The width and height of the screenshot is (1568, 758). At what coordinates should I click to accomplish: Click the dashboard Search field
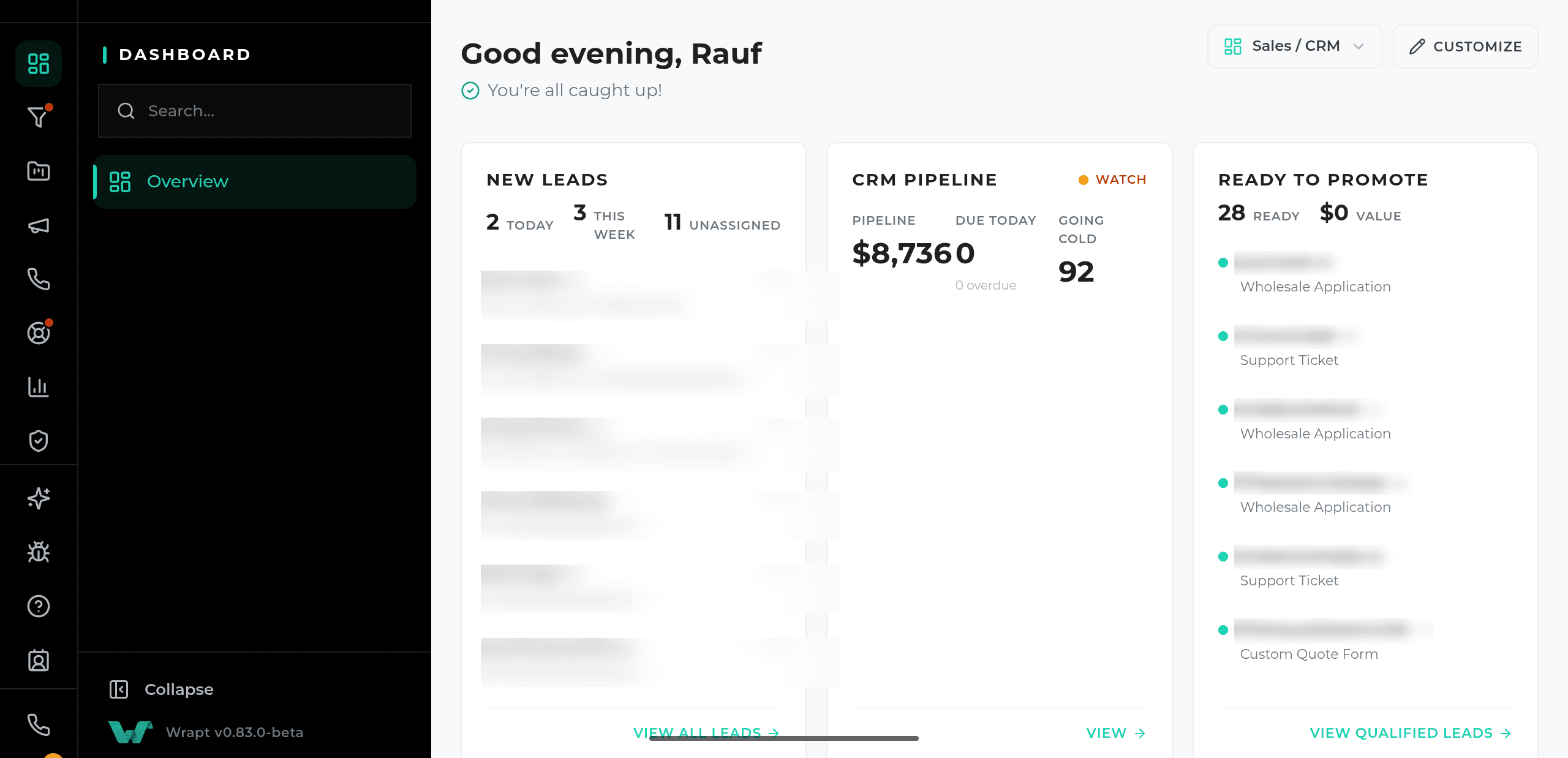[255, 111]
